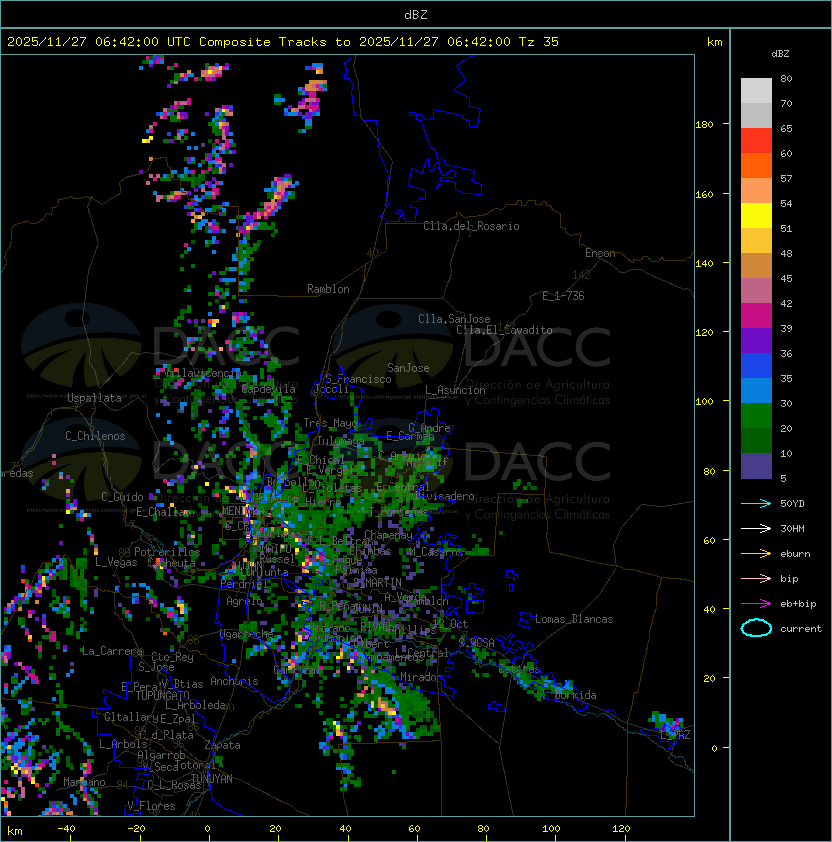Click the first timestamp 2025/11/27 06:42:00 UTC
832x842 pixels.
(99, 42)
